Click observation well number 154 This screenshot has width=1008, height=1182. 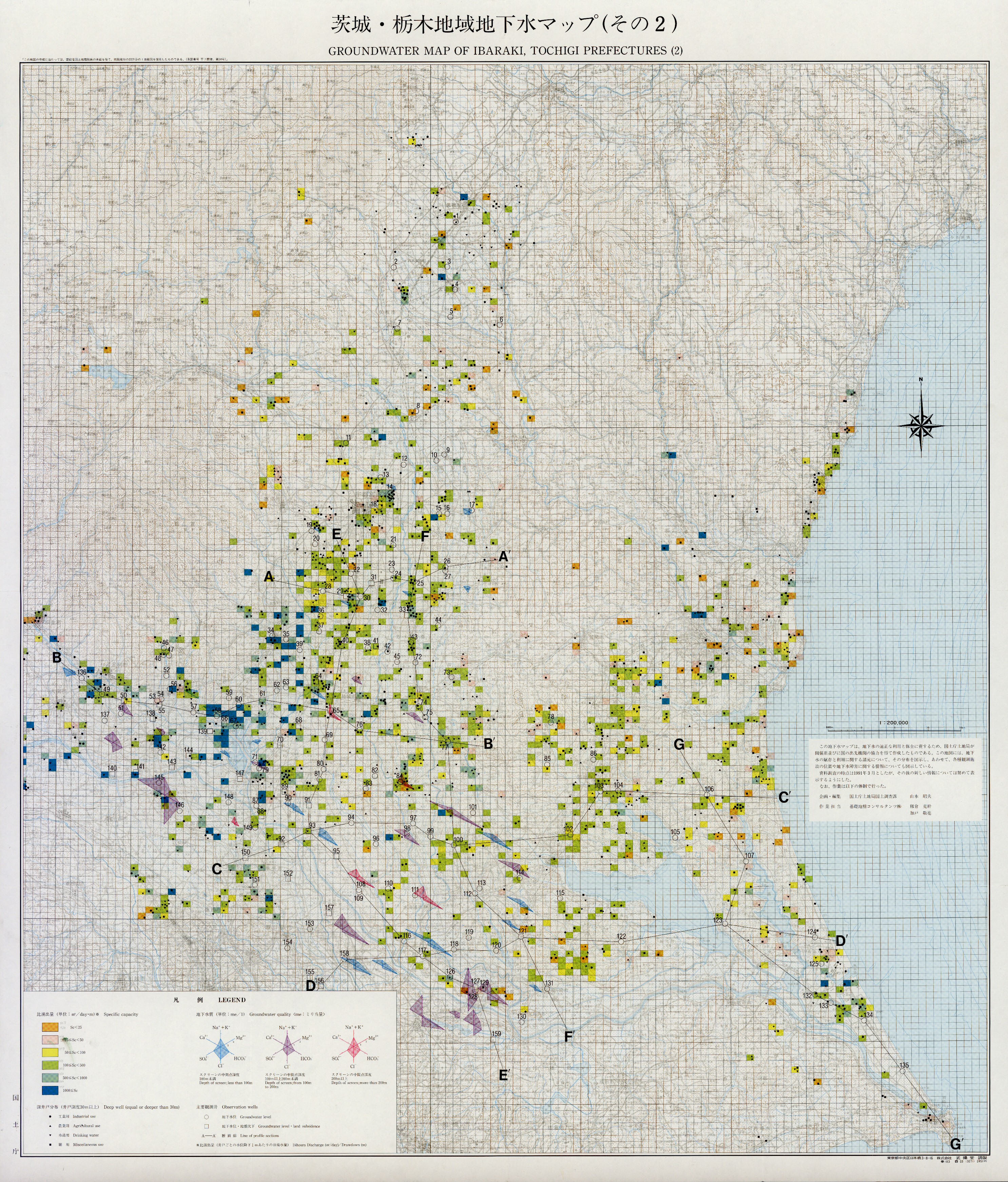[x=287, y=942]
